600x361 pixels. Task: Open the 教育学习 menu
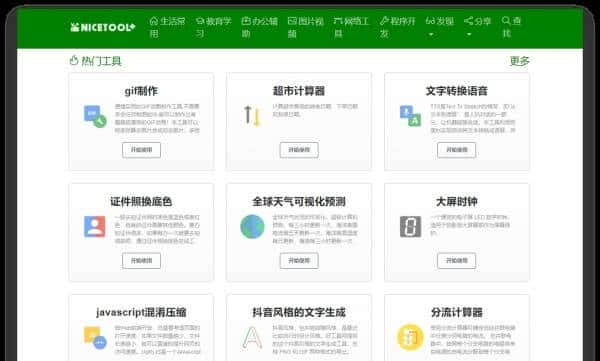pyautogui.click(x=214, y=27)
